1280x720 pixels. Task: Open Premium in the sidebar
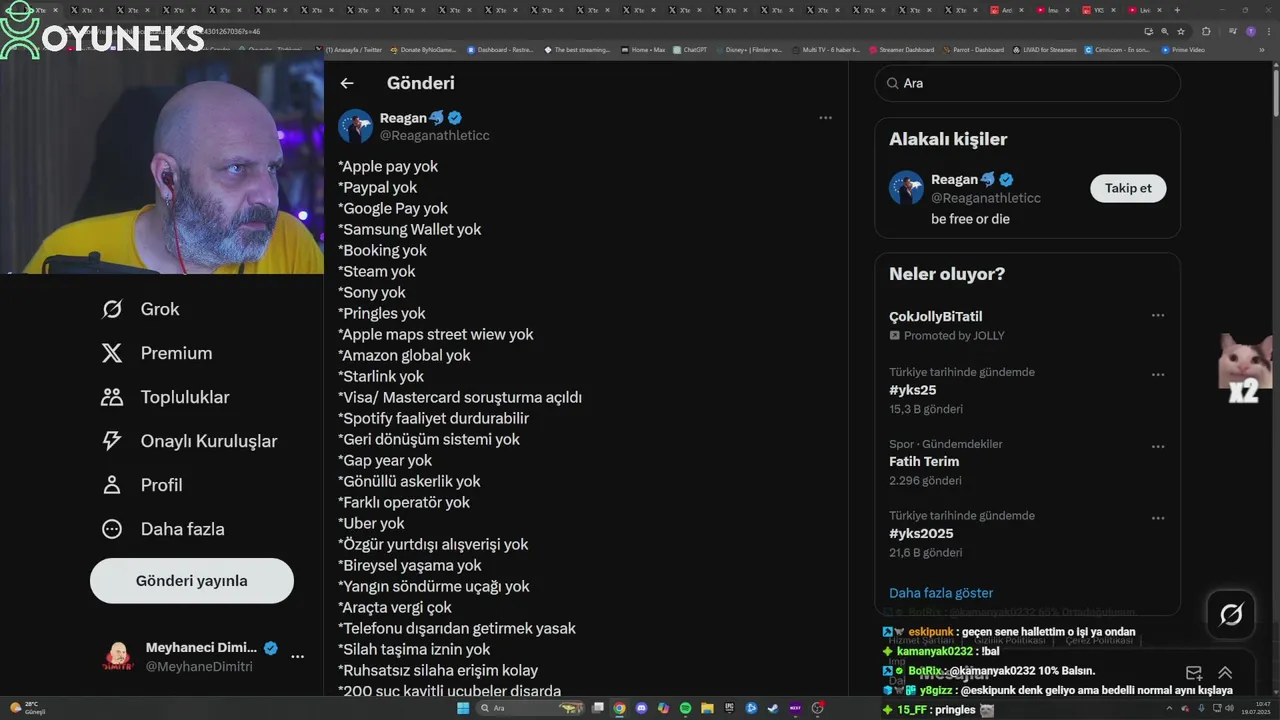pyautogui.click(x=156, y=353)
